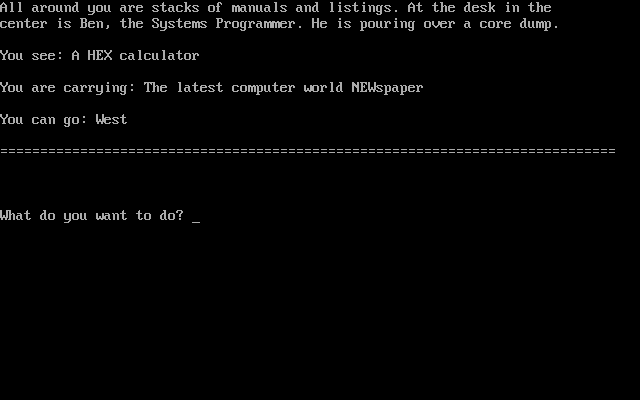
Task: Click the word 'pouring' in second line
Action: 387,24
